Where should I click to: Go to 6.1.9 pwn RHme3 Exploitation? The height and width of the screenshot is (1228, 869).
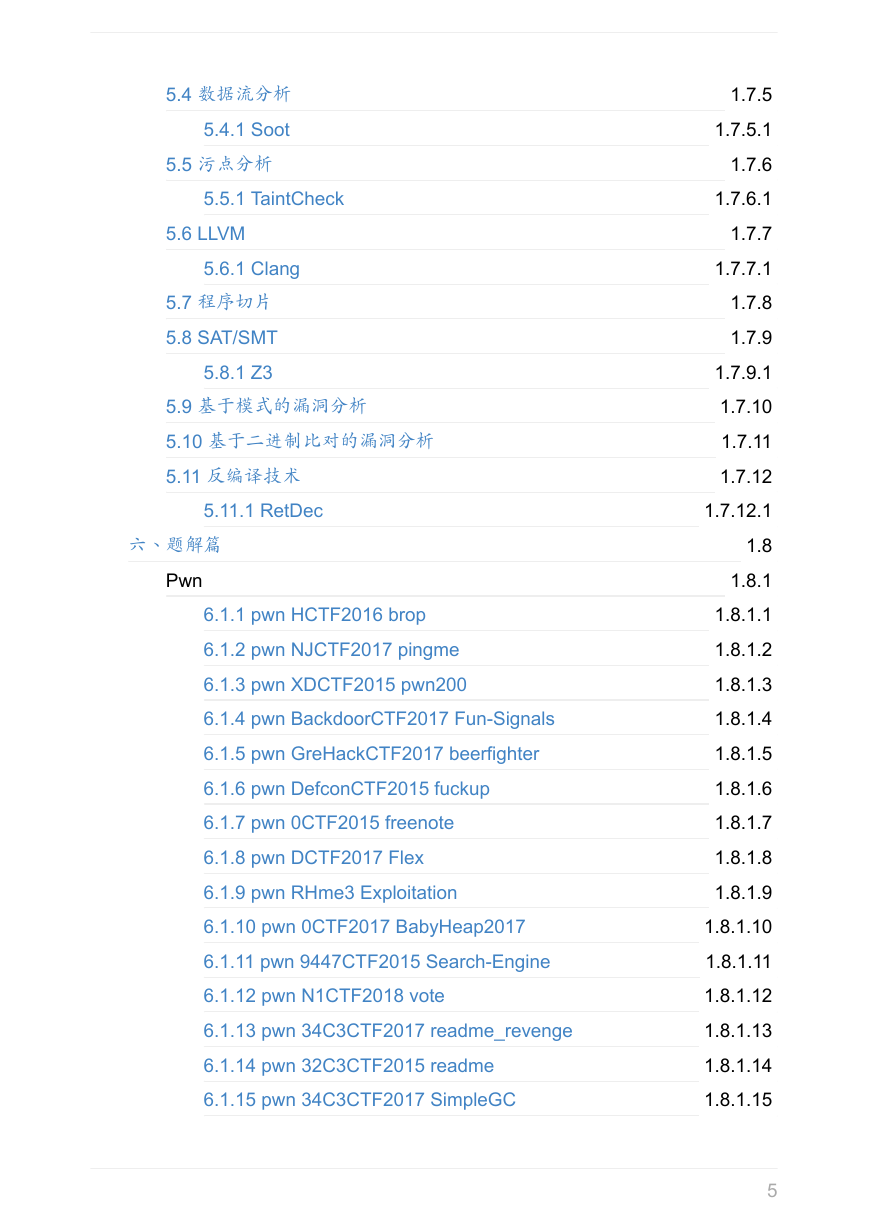[x=330, y=893]
